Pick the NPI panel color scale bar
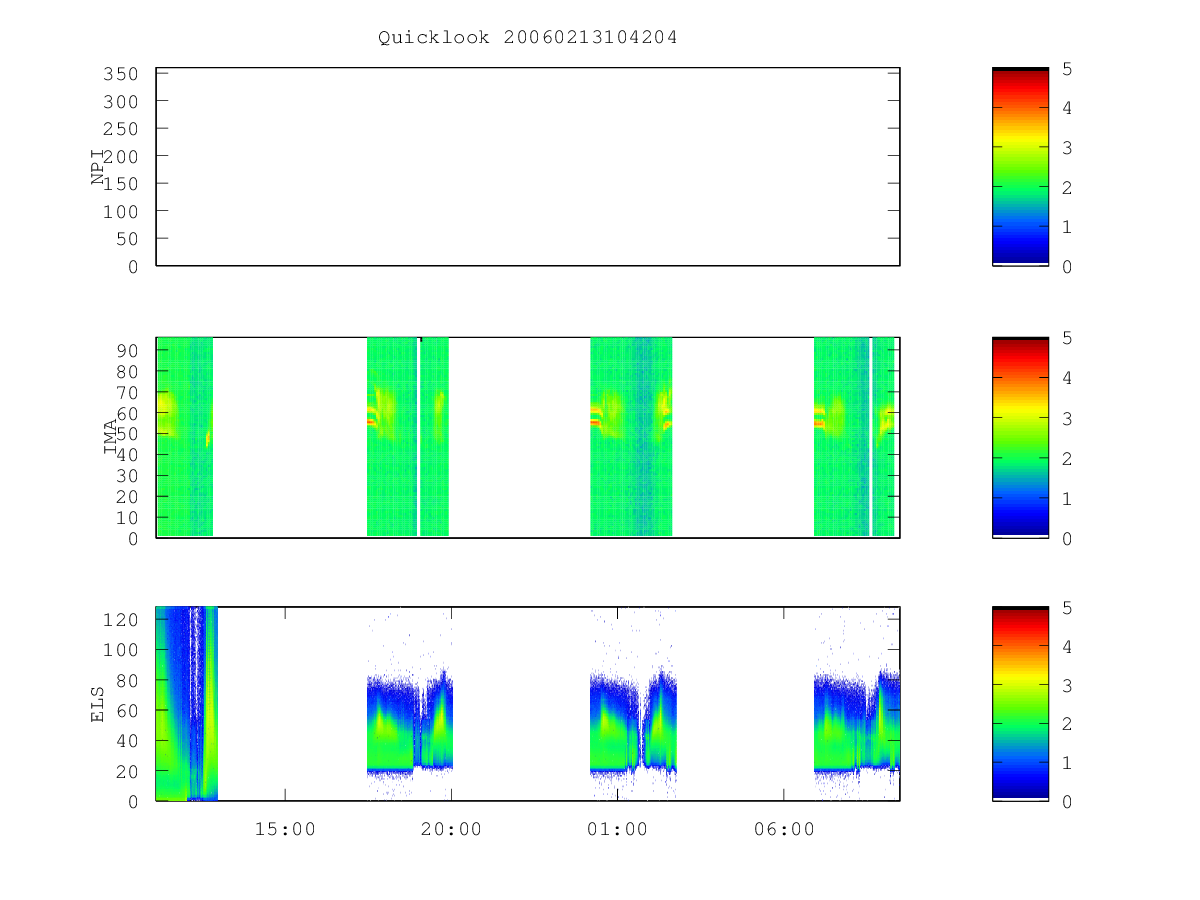The width and height of the screenshot is (1200, 900). coord(1020,167)
